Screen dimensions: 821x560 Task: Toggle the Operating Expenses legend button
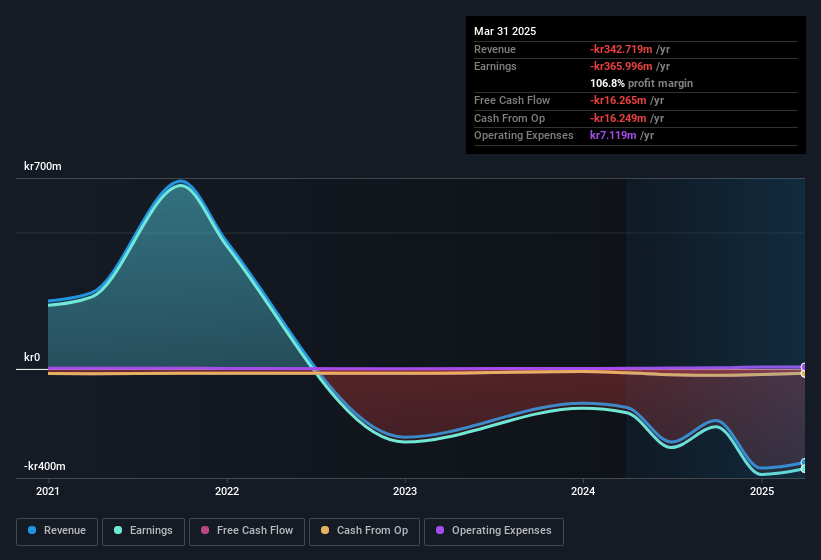coord(494,532)
